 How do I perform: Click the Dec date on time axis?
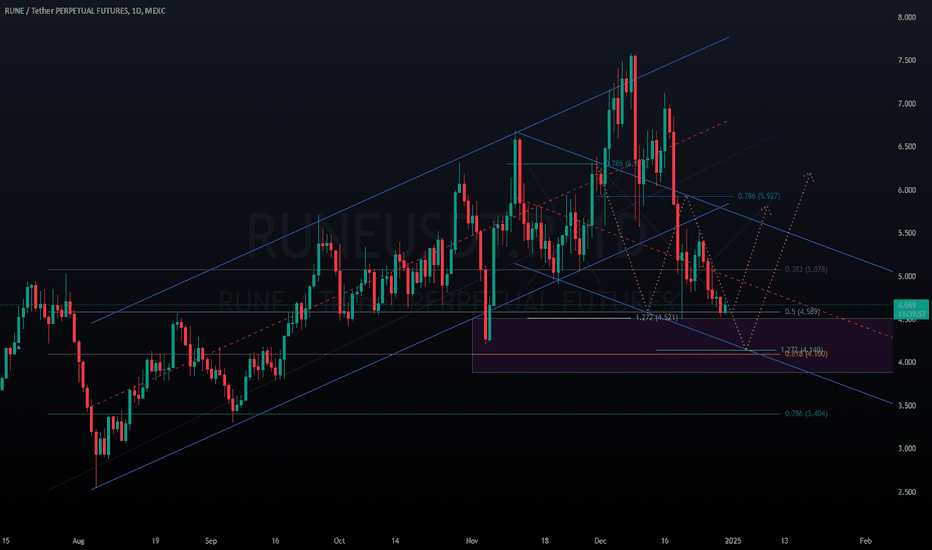pos(600,541)
